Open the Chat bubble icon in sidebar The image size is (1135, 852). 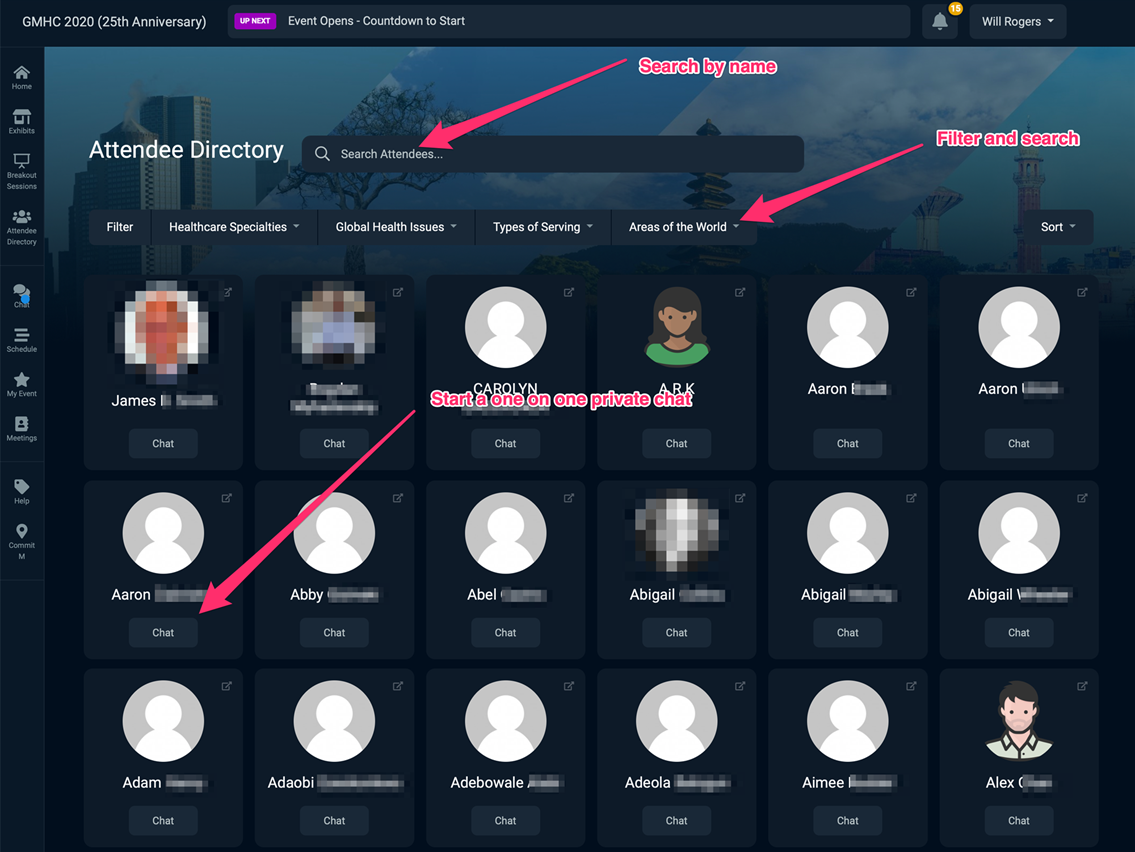tap(21, 295)
